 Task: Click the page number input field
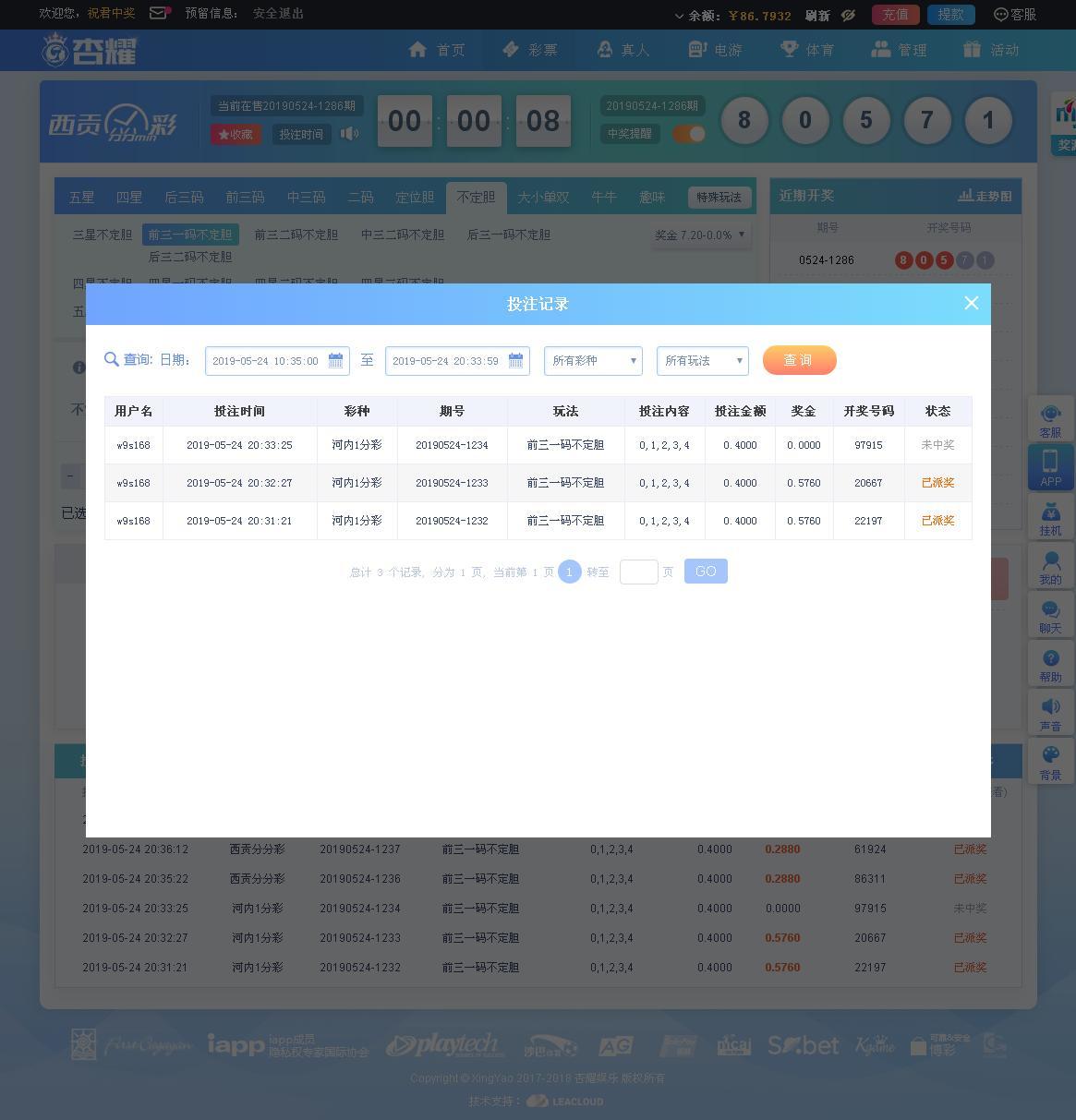coord(639,572)
